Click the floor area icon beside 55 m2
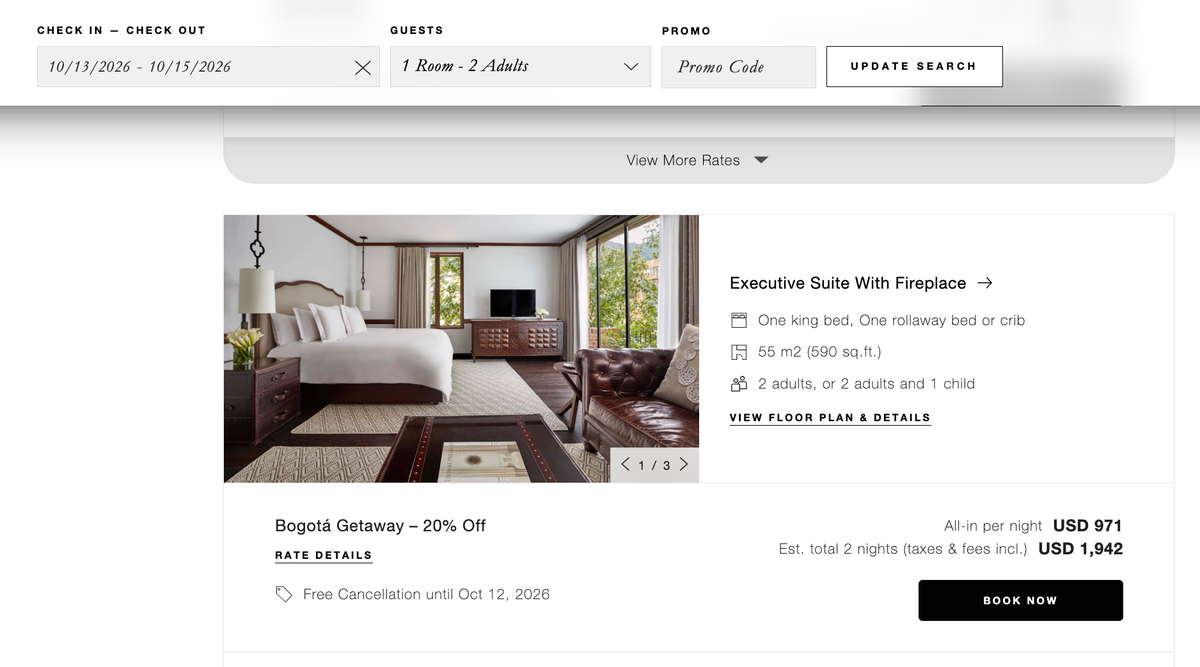 pyautogui.click(x=739, y=352)
